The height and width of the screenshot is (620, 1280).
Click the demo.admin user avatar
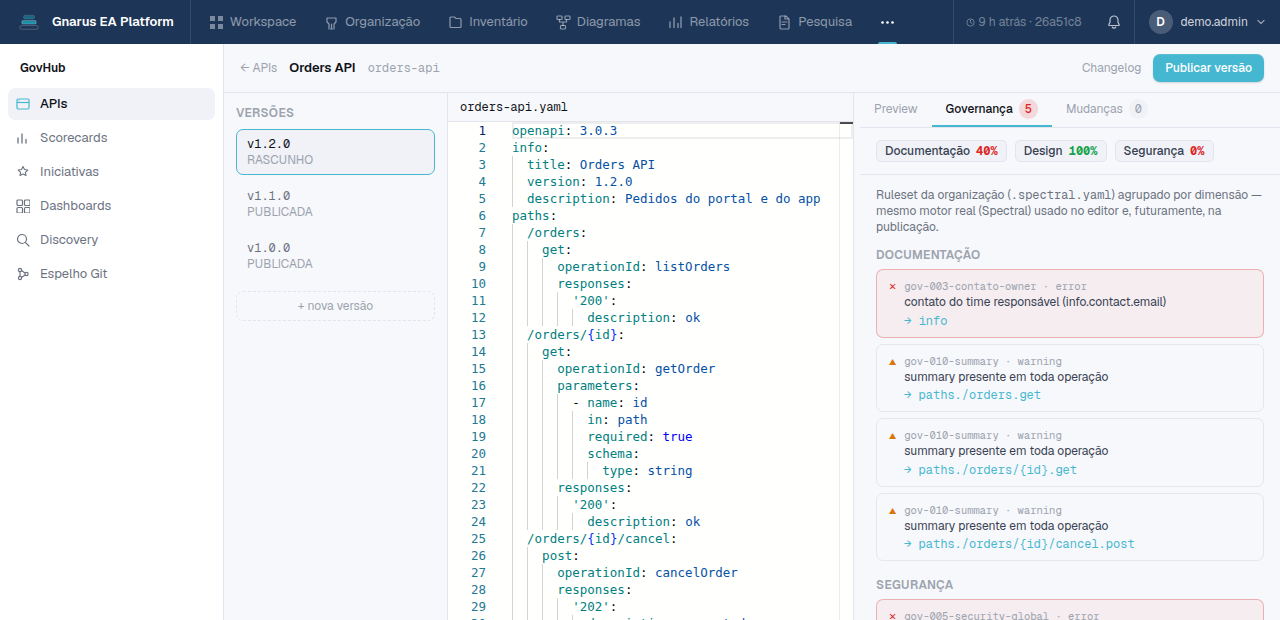coord(1160,22)
